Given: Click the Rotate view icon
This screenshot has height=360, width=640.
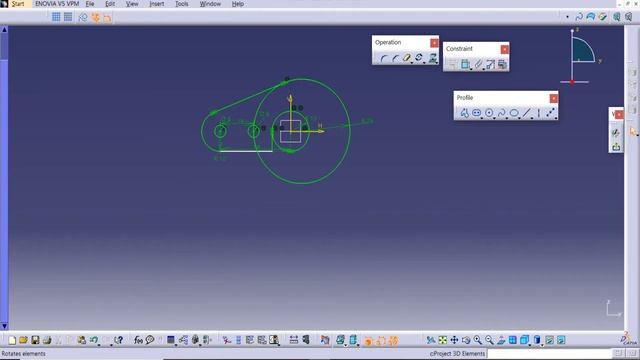Looking at the screenshot, I should click(466, 340).
